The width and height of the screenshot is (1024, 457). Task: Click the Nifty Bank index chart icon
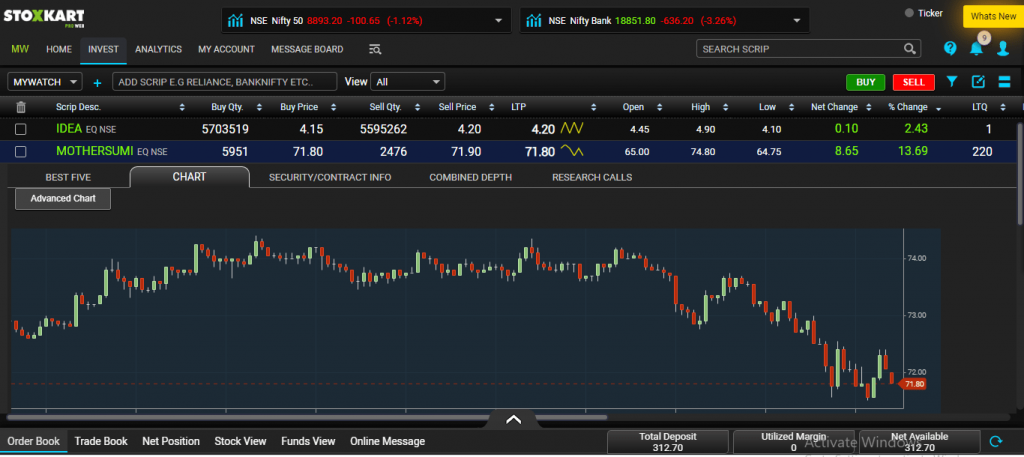[534, 21]
